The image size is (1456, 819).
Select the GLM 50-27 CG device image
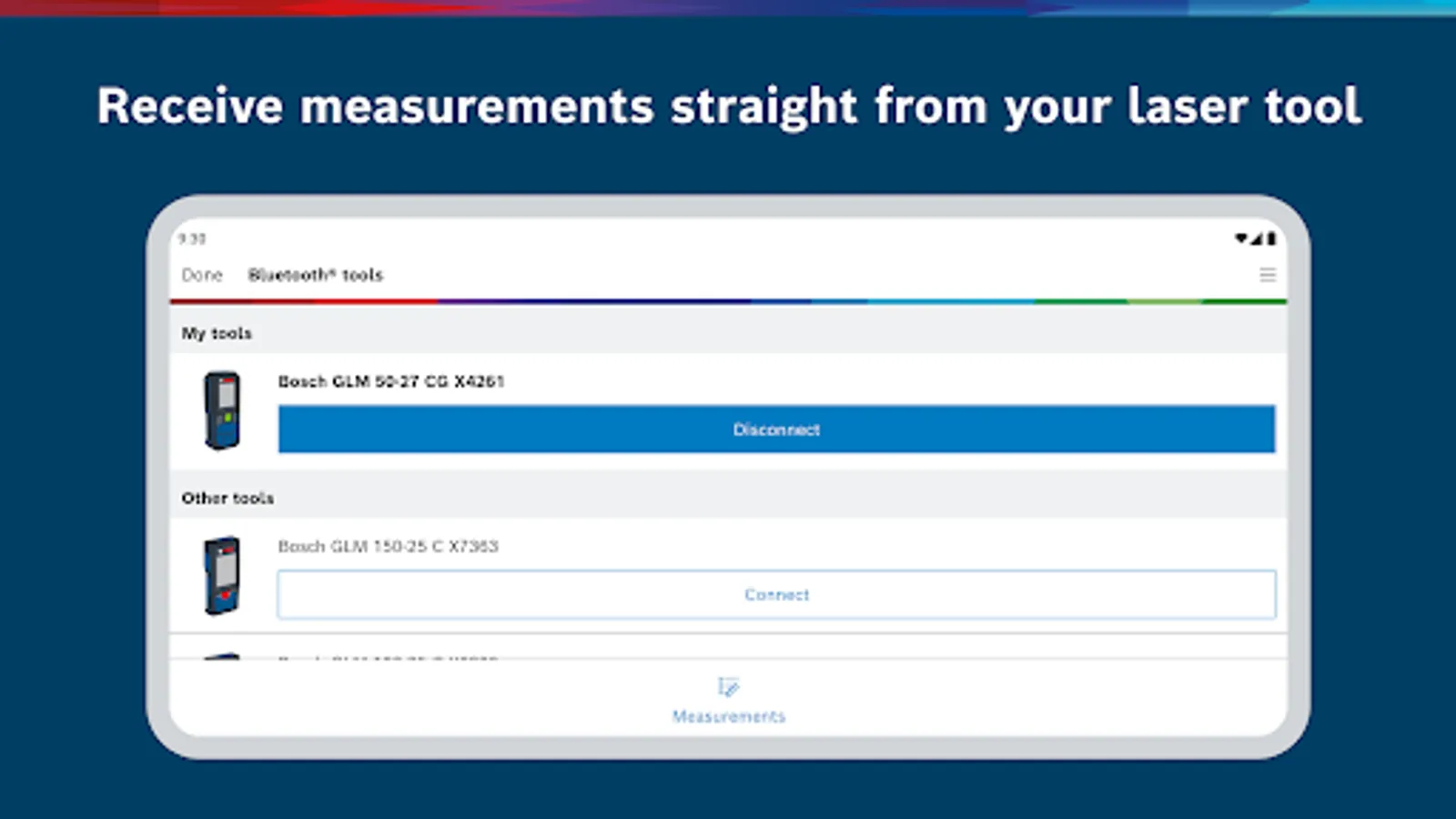[x=222, y=410]
